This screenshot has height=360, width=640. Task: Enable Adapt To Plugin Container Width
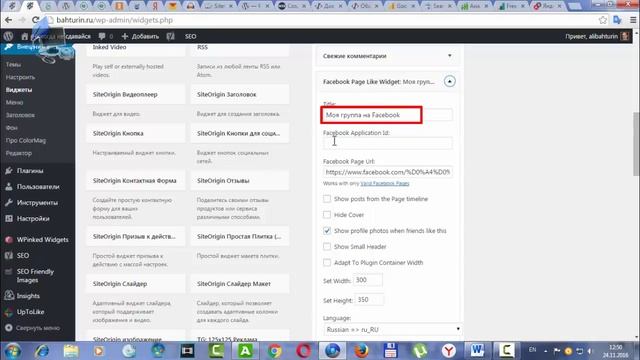point(327,262)
